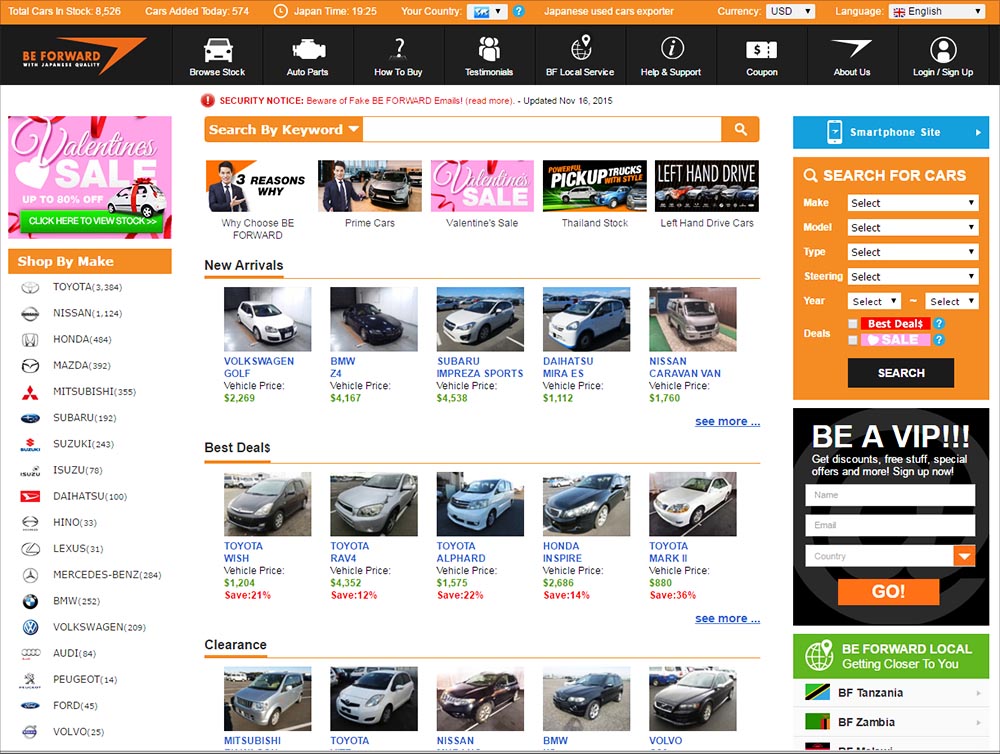Viewport: 1000px width, 754px height.
Task: Click the Mazda logo in Shop By Make
Action: 30,366
